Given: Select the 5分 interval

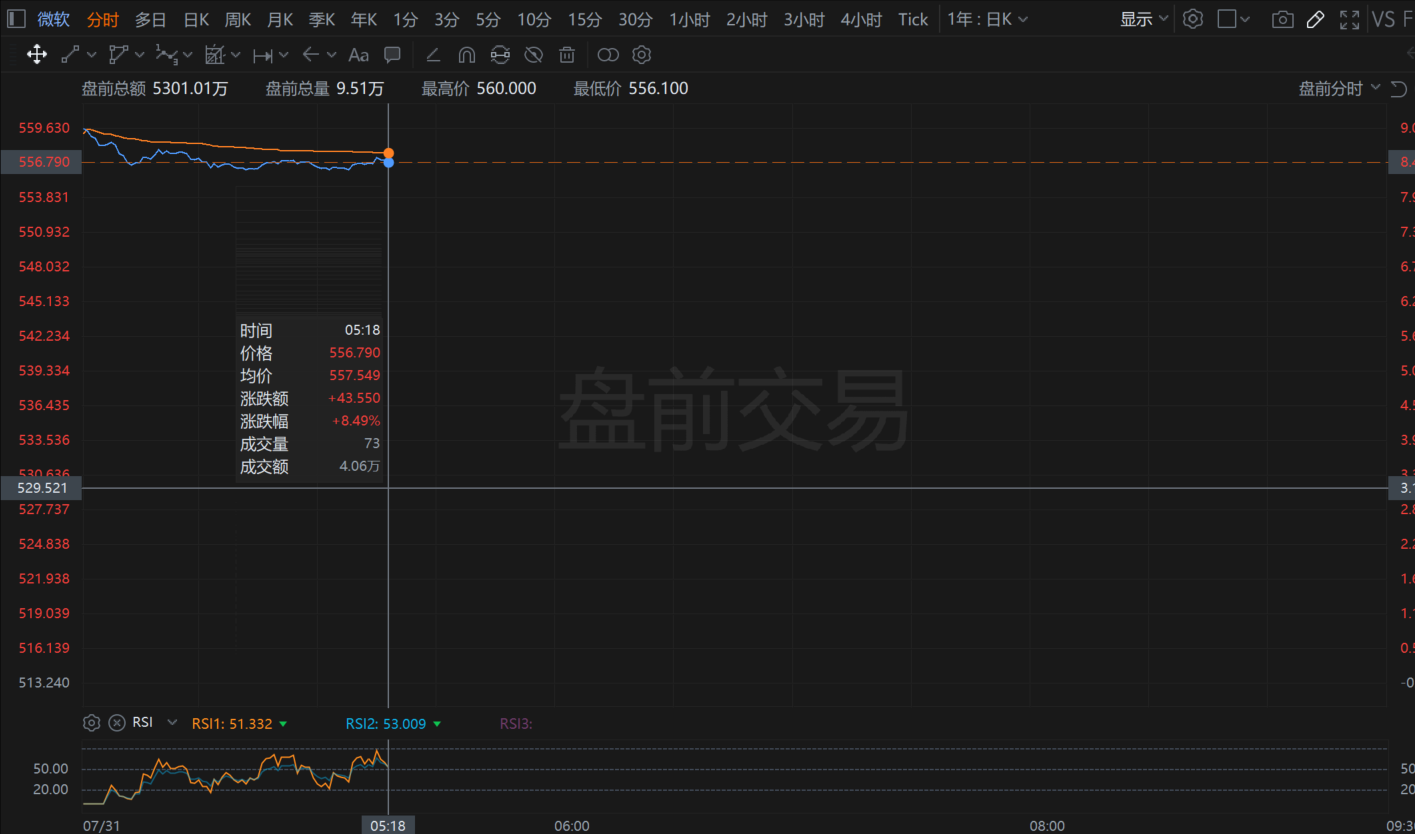Looking at the screenshot, I should (x=488, y=19).
